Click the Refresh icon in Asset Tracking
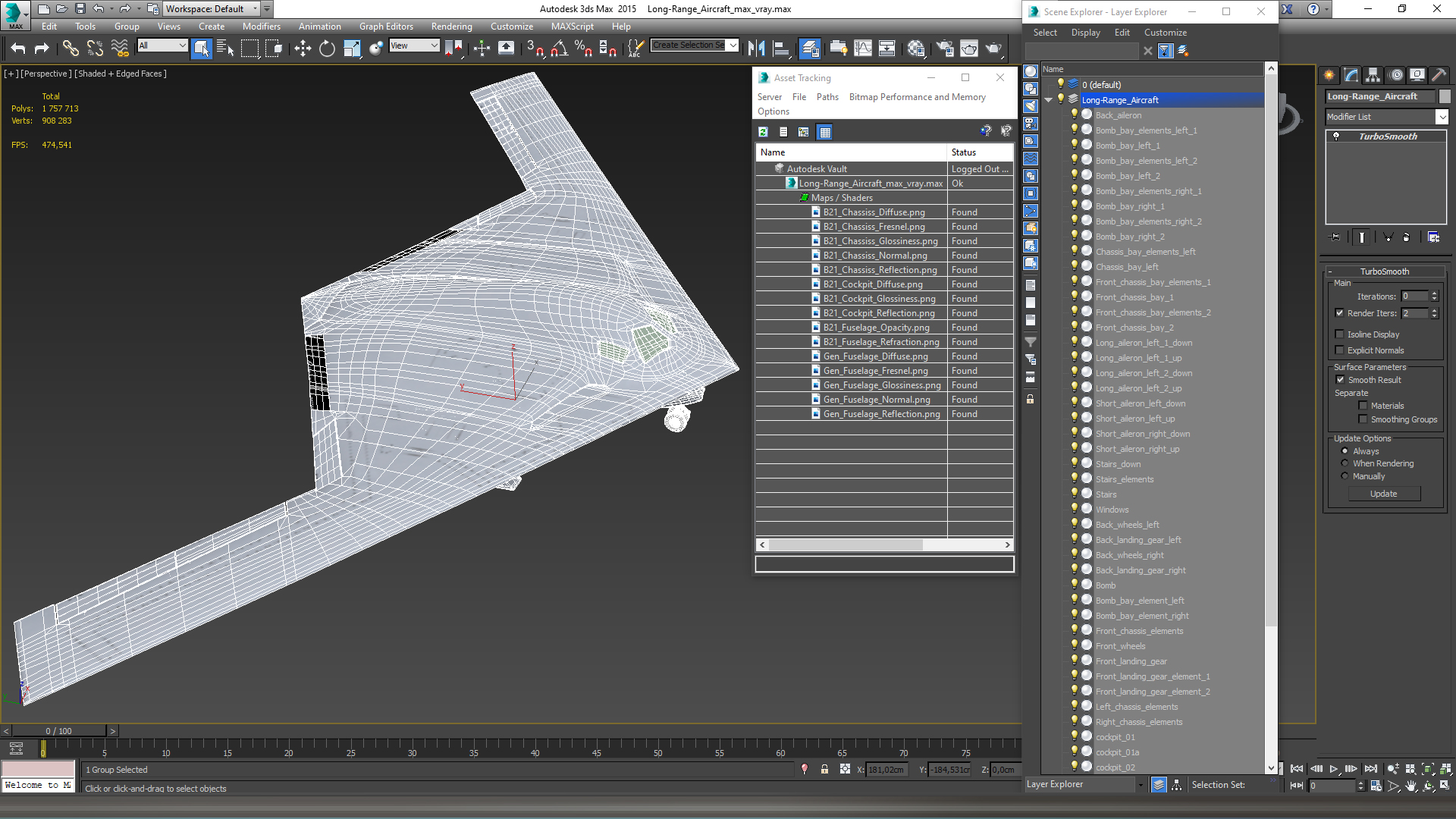1456x819 pixels. pyautogui.click(x=764, y=132)
